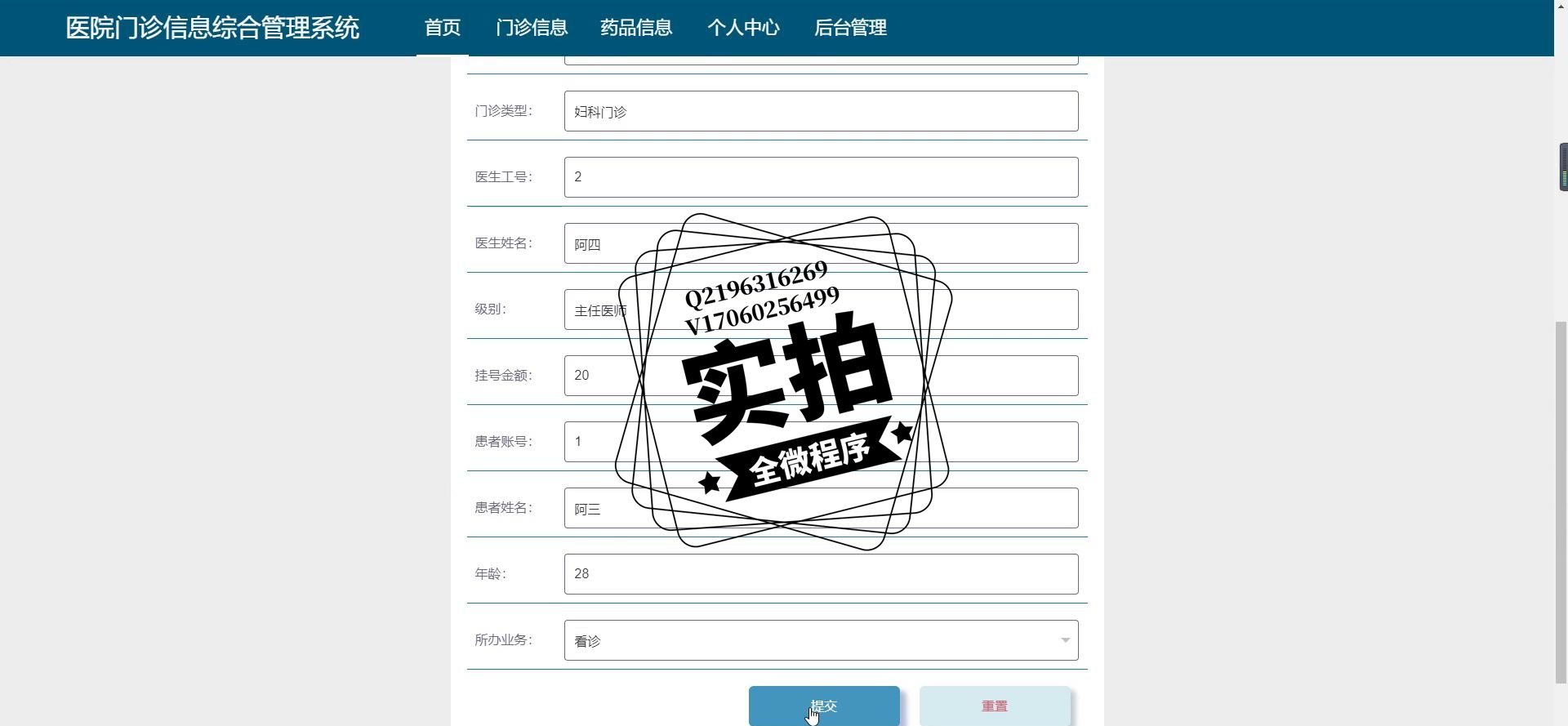Screen dimensions: 1568x726
Task: Open 后台管理 in the navigation bar
Action: [x=850, y=28]
